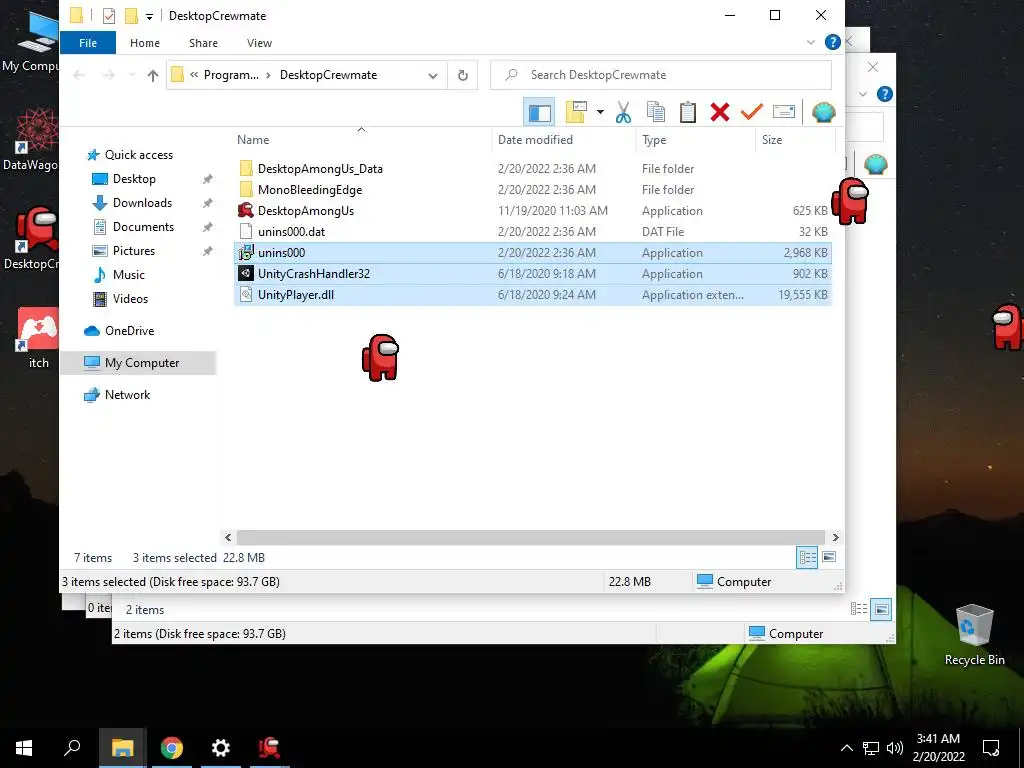Sort by the Name column header

point(362,140)
